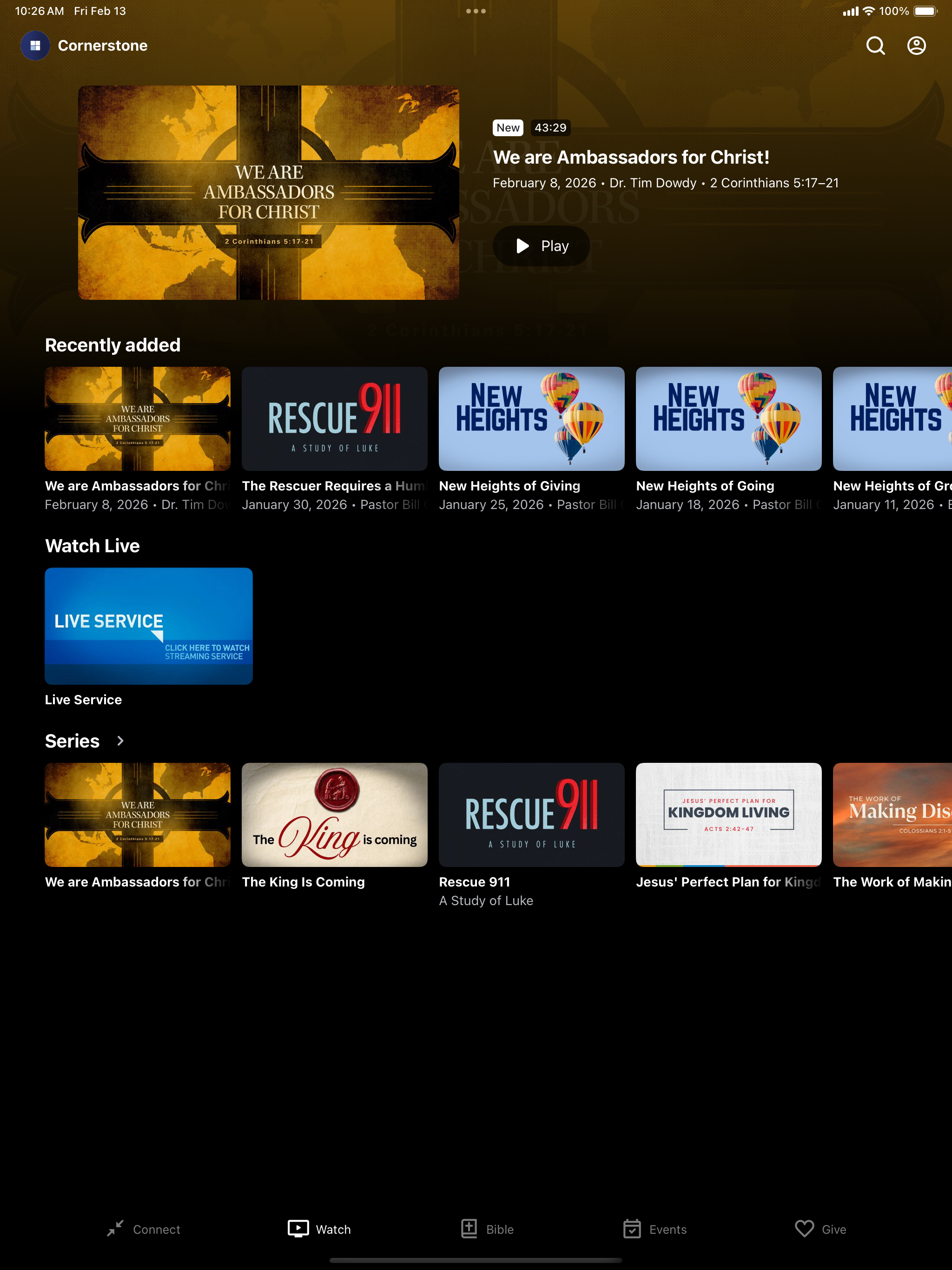
Task: Click the 'Recently added' heading
Action: [112, 344]
